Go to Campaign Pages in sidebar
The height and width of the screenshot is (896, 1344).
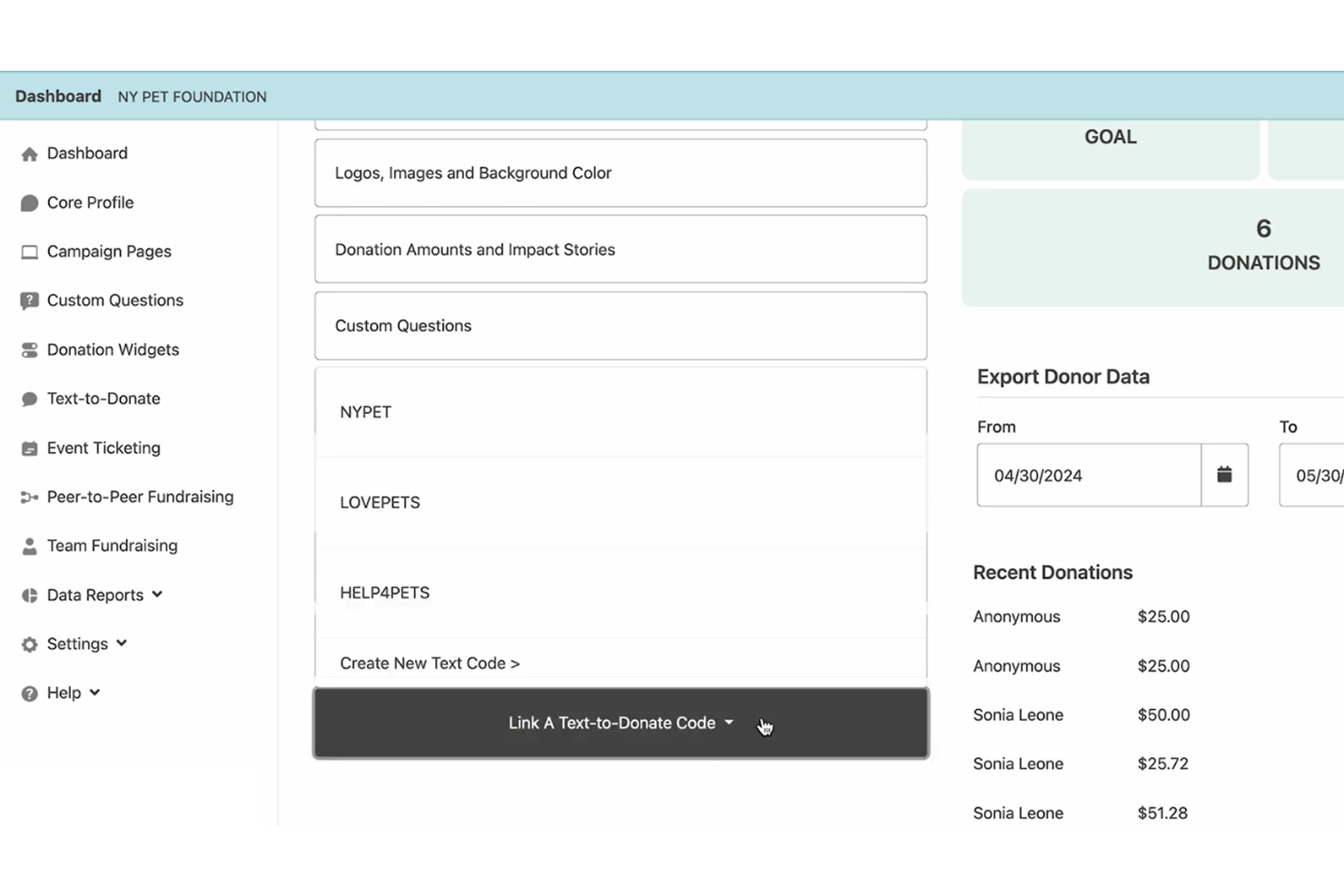click(109, 251)
